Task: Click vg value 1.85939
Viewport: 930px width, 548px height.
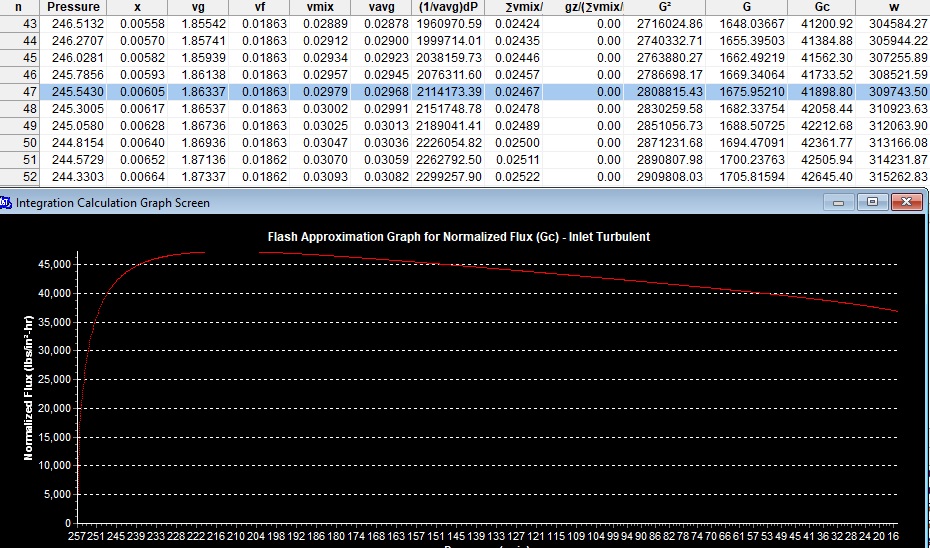Action: [x=205, y=58]
